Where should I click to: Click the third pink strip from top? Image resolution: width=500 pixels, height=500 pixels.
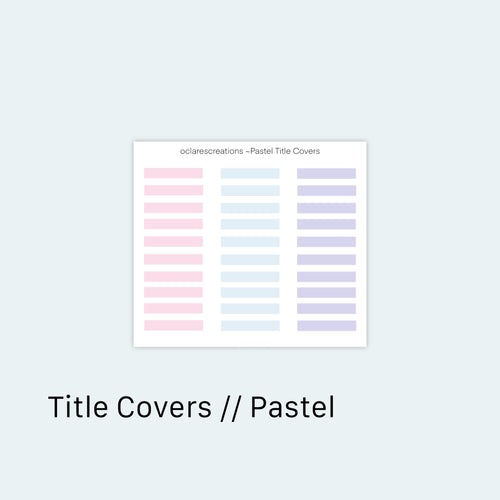pyautogui.click(x=173, y=208)
